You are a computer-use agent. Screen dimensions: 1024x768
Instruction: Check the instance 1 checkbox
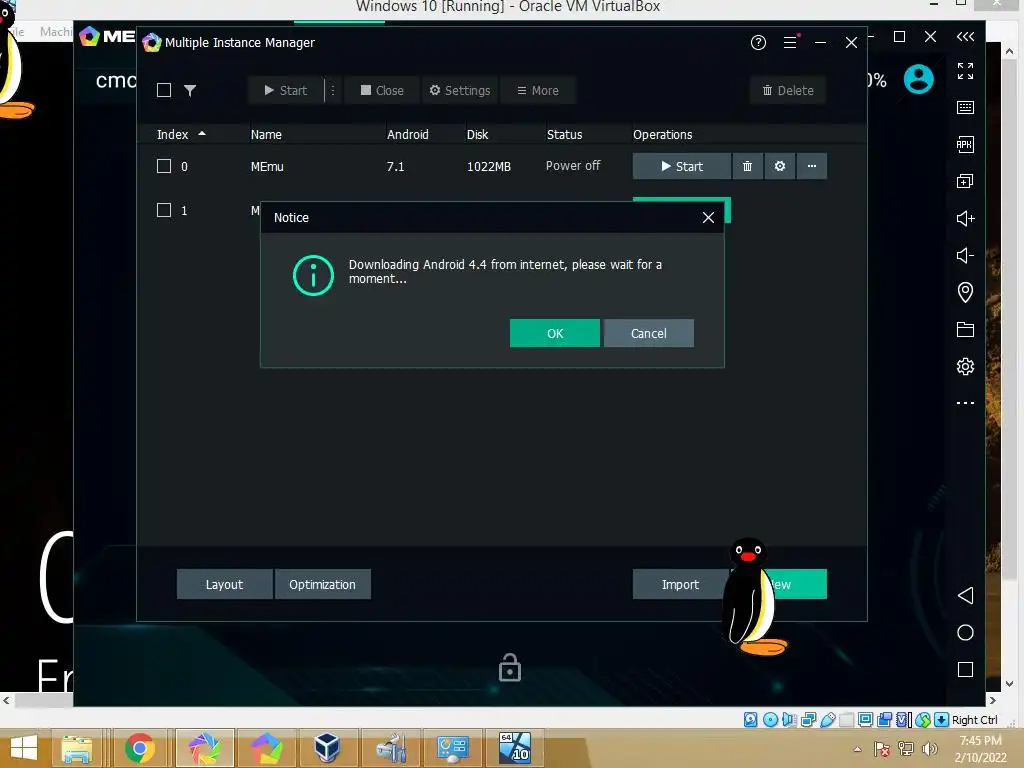point(164,210)
